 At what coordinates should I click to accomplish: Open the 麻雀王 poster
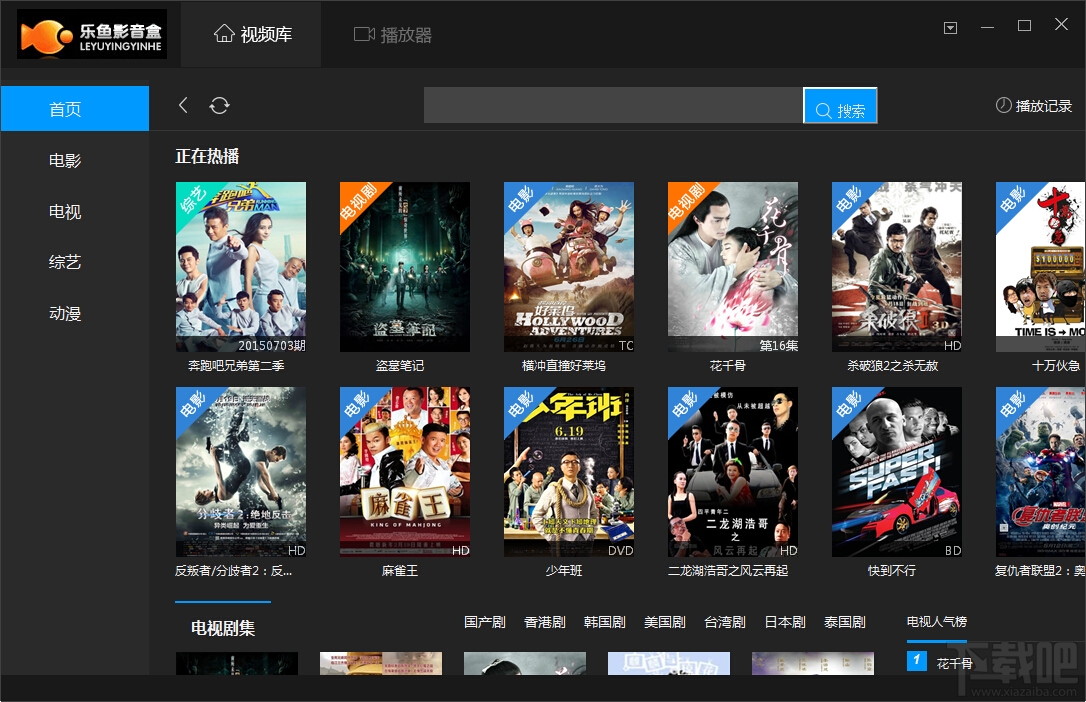pyautogui.click(x=404, y=472)
